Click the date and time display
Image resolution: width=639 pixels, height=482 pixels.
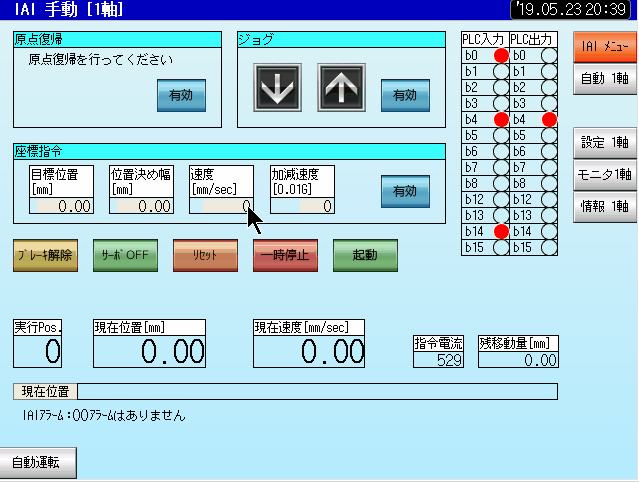(572, 9)
